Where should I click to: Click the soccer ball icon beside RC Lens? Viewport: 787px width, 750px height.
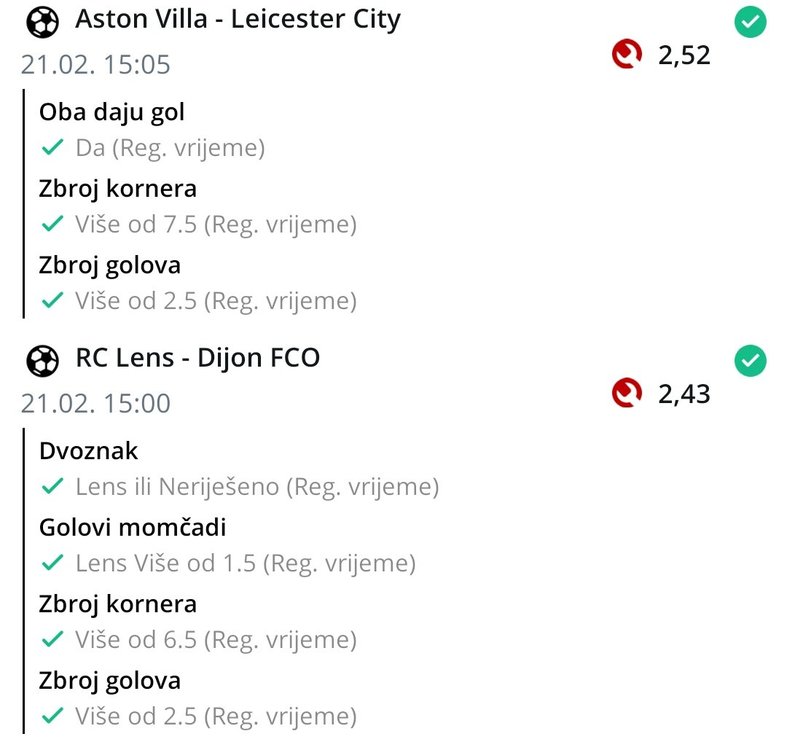pyautogui.click(x=43, y=359)
